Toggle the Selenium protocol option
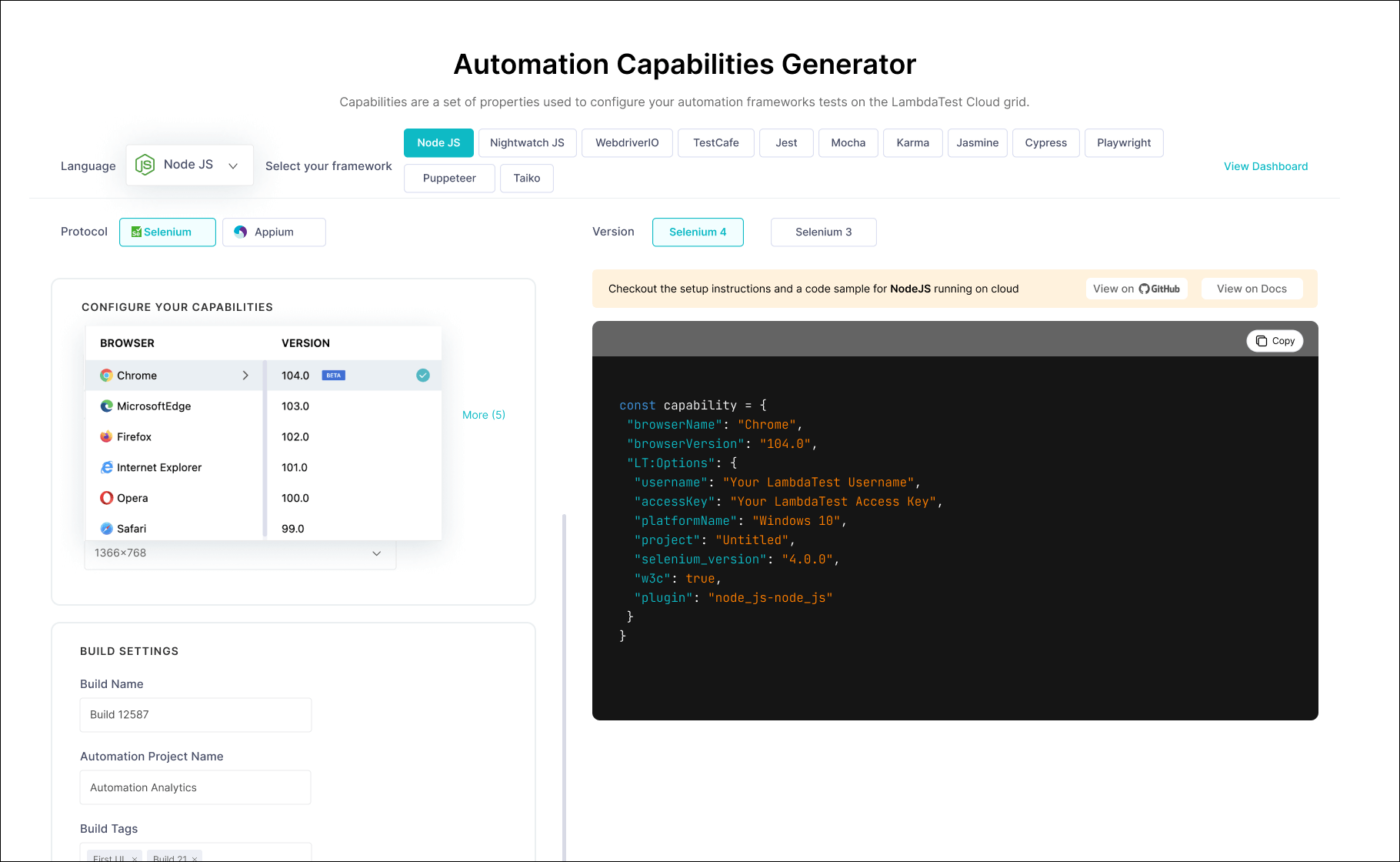 167,232
